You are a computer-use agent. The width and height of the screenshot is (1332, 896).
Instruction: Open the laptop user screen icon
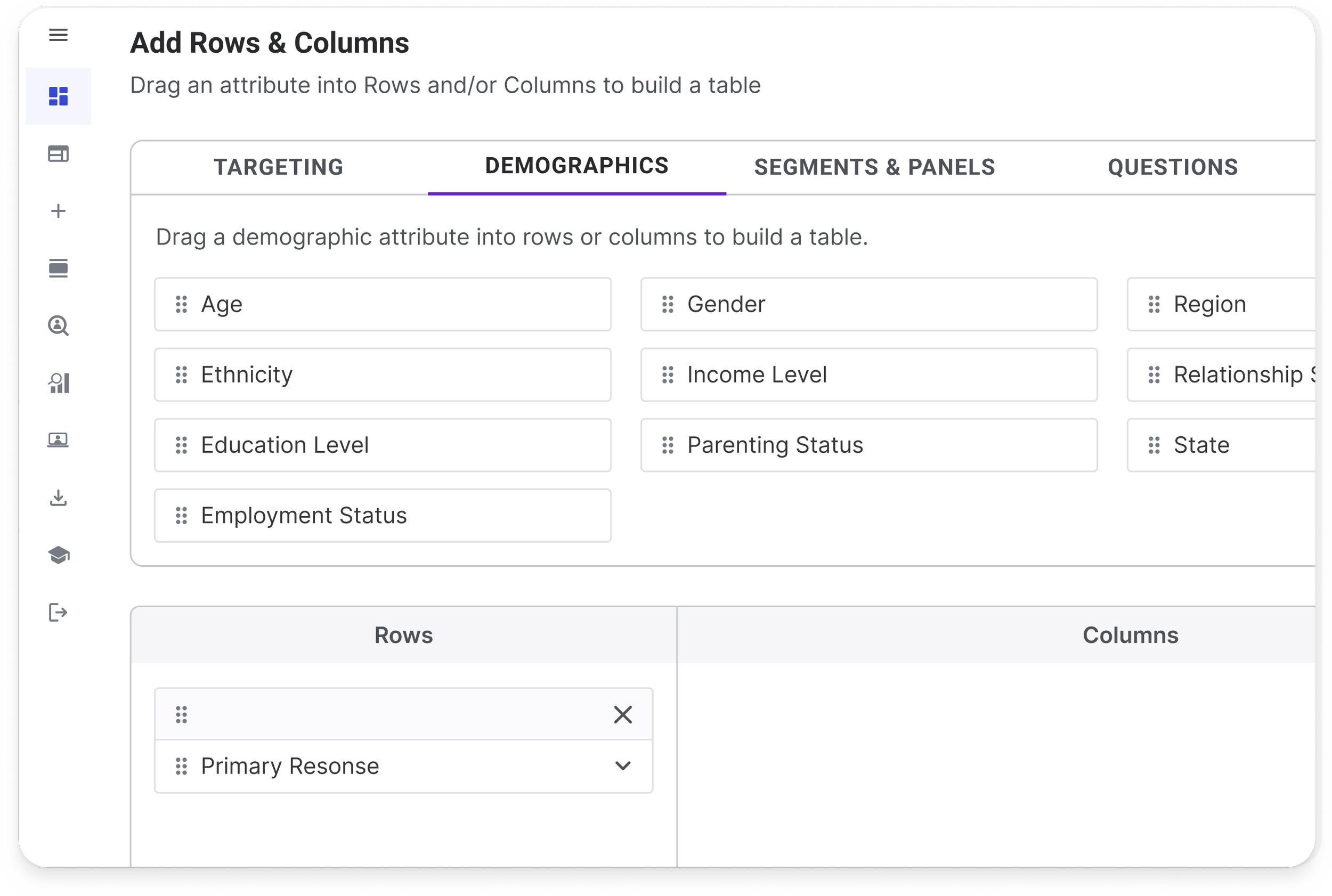pyautogui.click(x=58, y=440)
